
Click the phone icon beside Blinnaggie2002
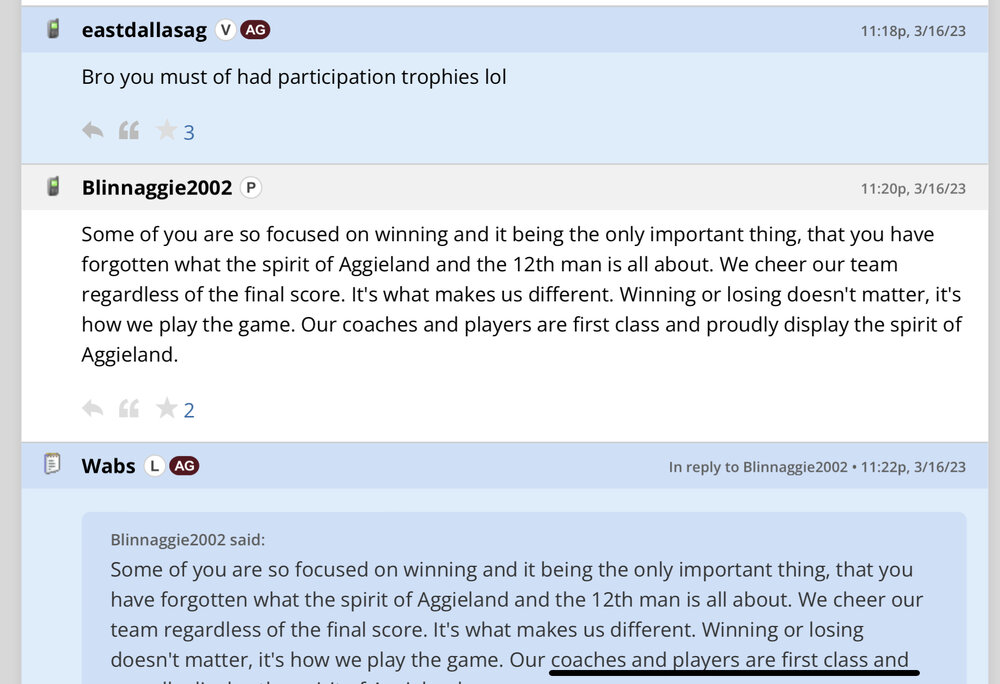click(53, 187)
